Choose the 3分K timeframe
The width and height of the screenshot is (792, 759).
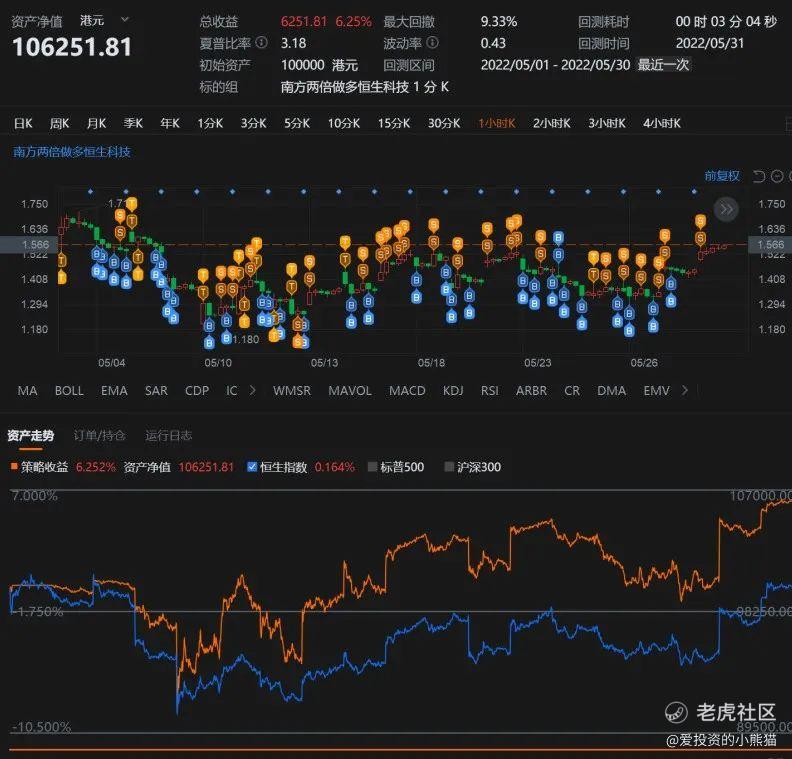tap(254, 123)
